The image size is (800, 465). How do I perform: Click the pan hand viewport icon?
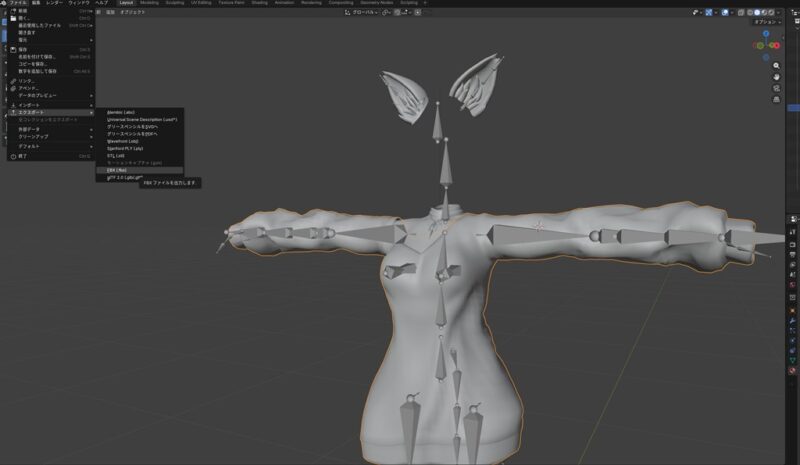coord(777,77)
